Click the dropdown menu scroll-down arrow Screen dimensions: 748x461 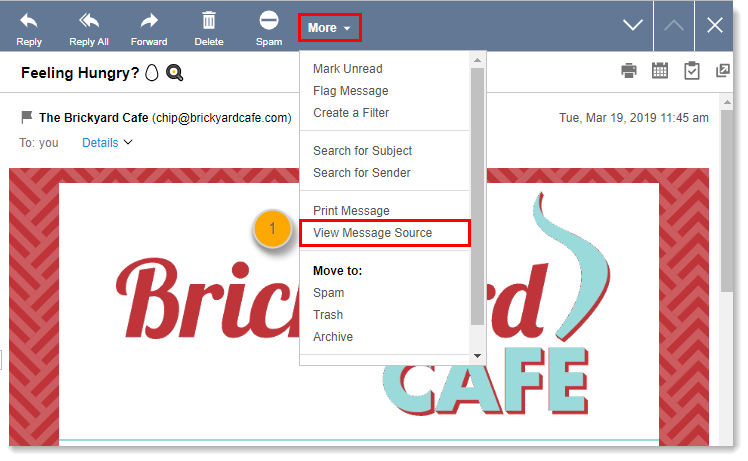point(477,356)
